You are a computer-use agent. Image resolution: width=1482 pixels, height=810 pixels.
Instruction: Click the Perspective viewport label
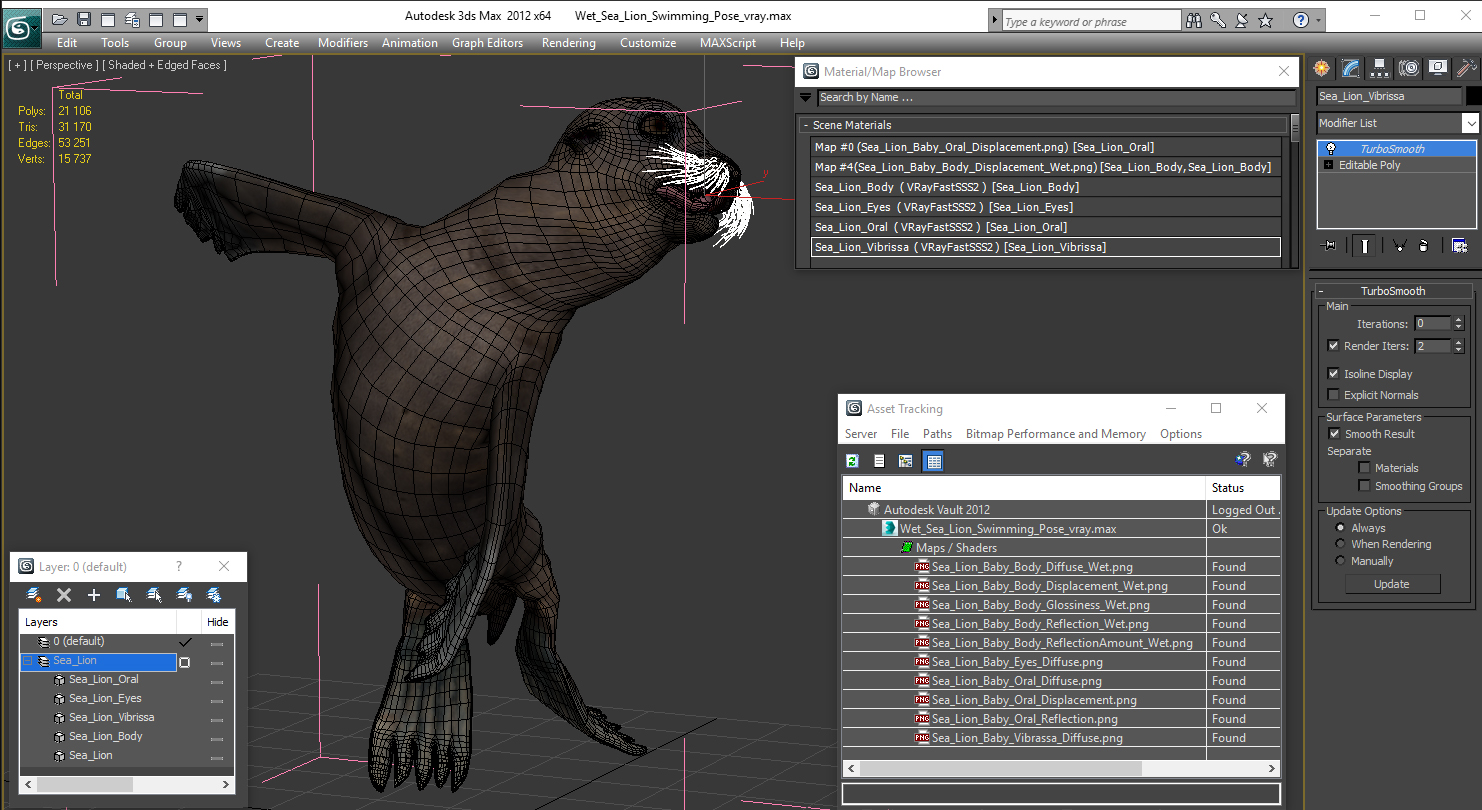tap(65, 65)
